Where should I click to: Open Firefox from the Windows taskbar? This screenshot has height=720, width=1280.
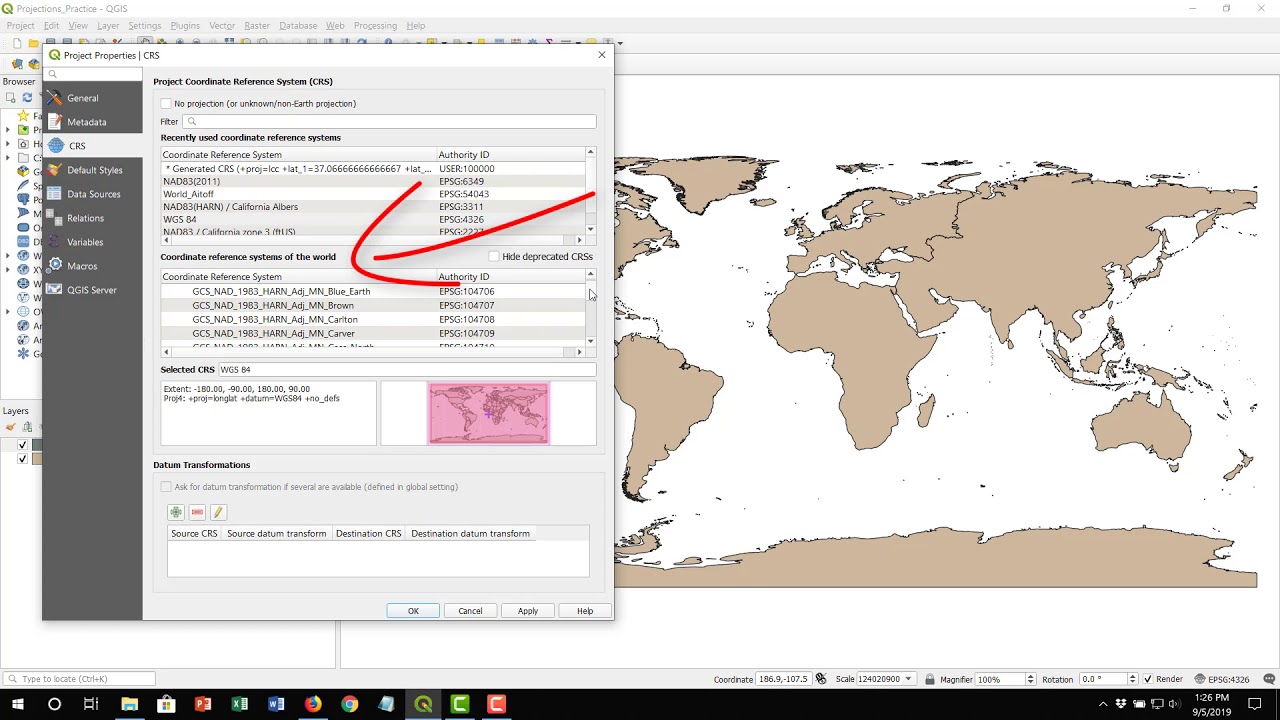pos(313,704)
